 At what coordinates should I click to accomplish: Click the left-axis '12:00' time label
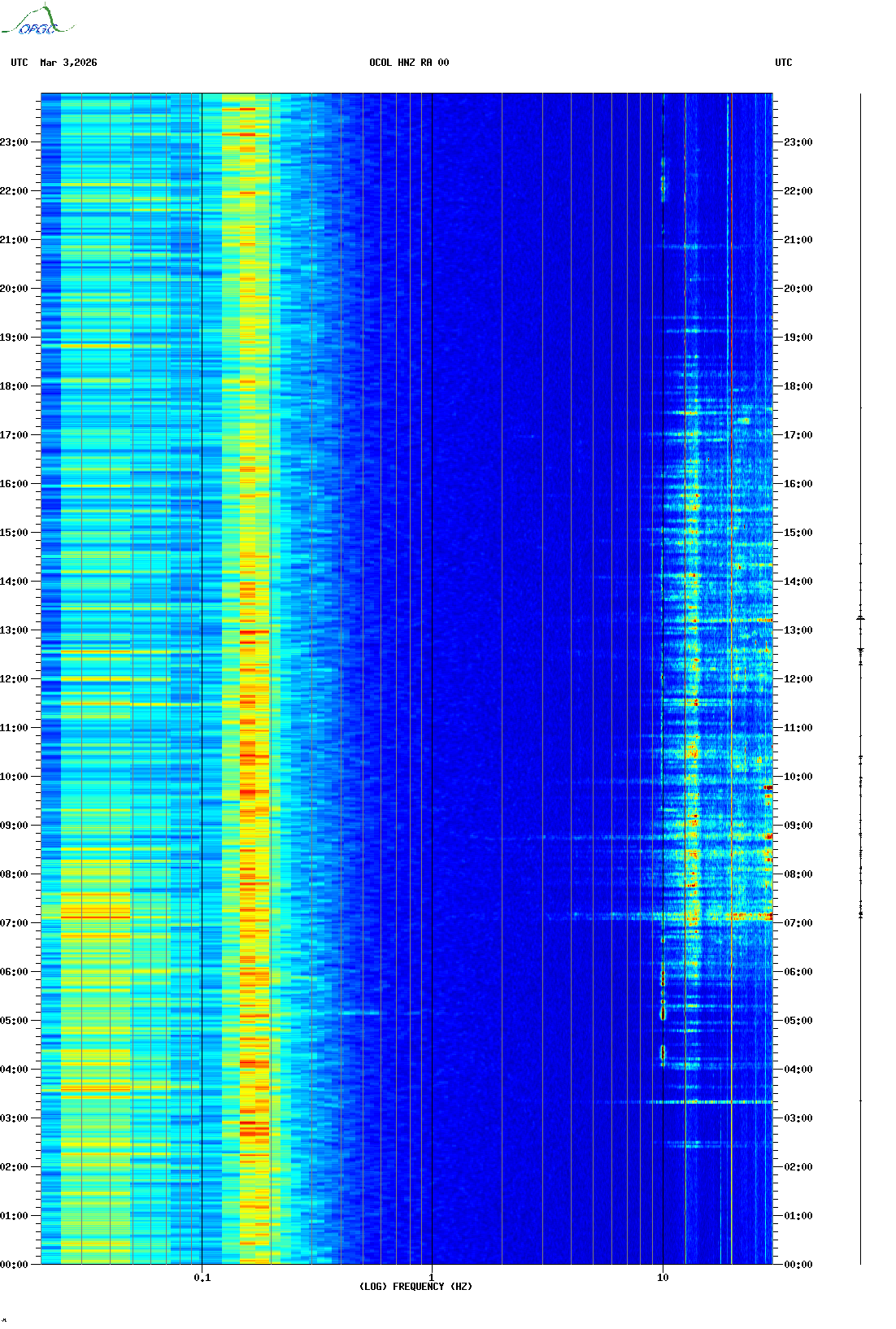[14, 679]
